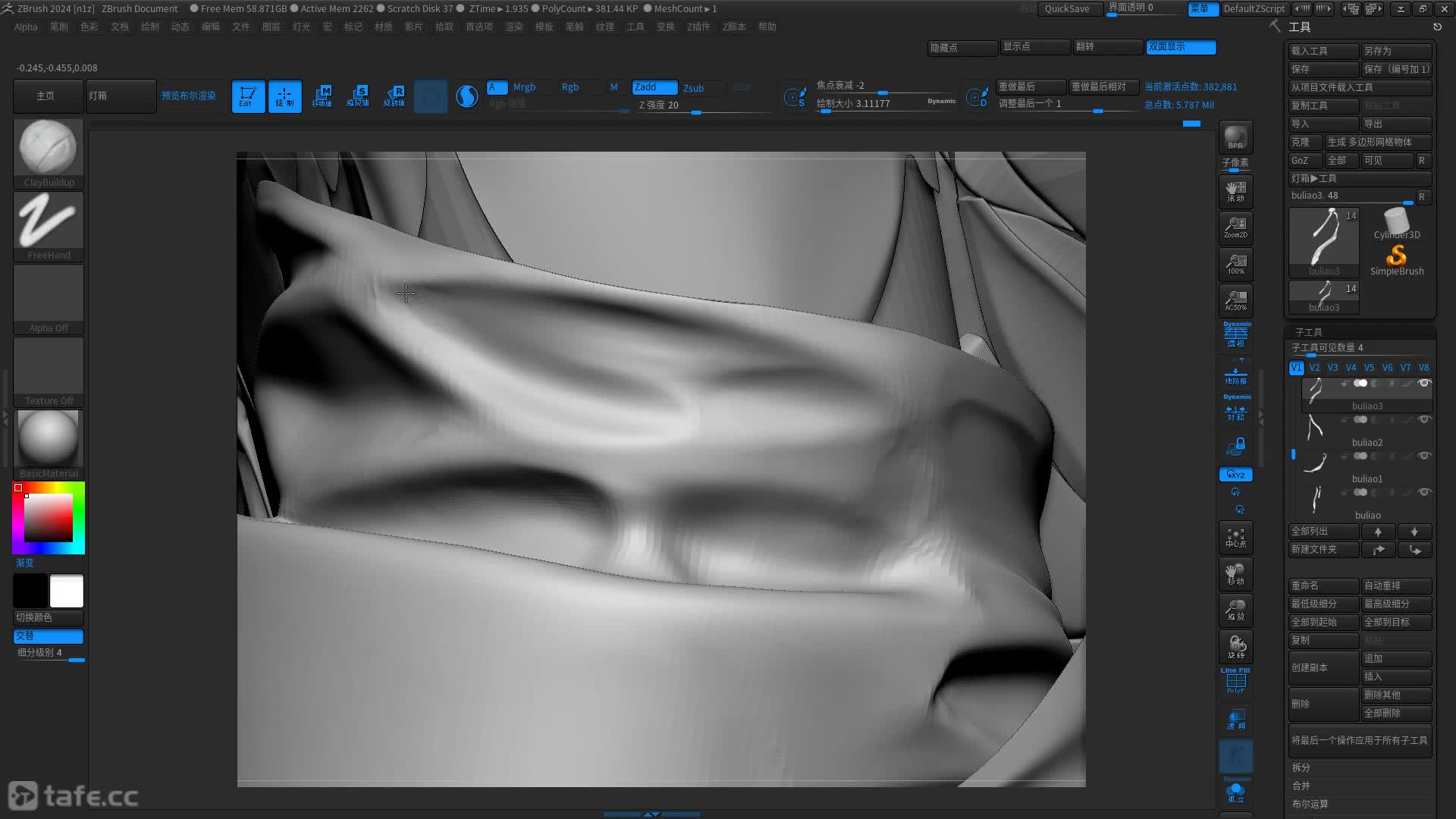Open the ClayBuildup brush selector
The image size is (1456, 819).
[49, 153]
